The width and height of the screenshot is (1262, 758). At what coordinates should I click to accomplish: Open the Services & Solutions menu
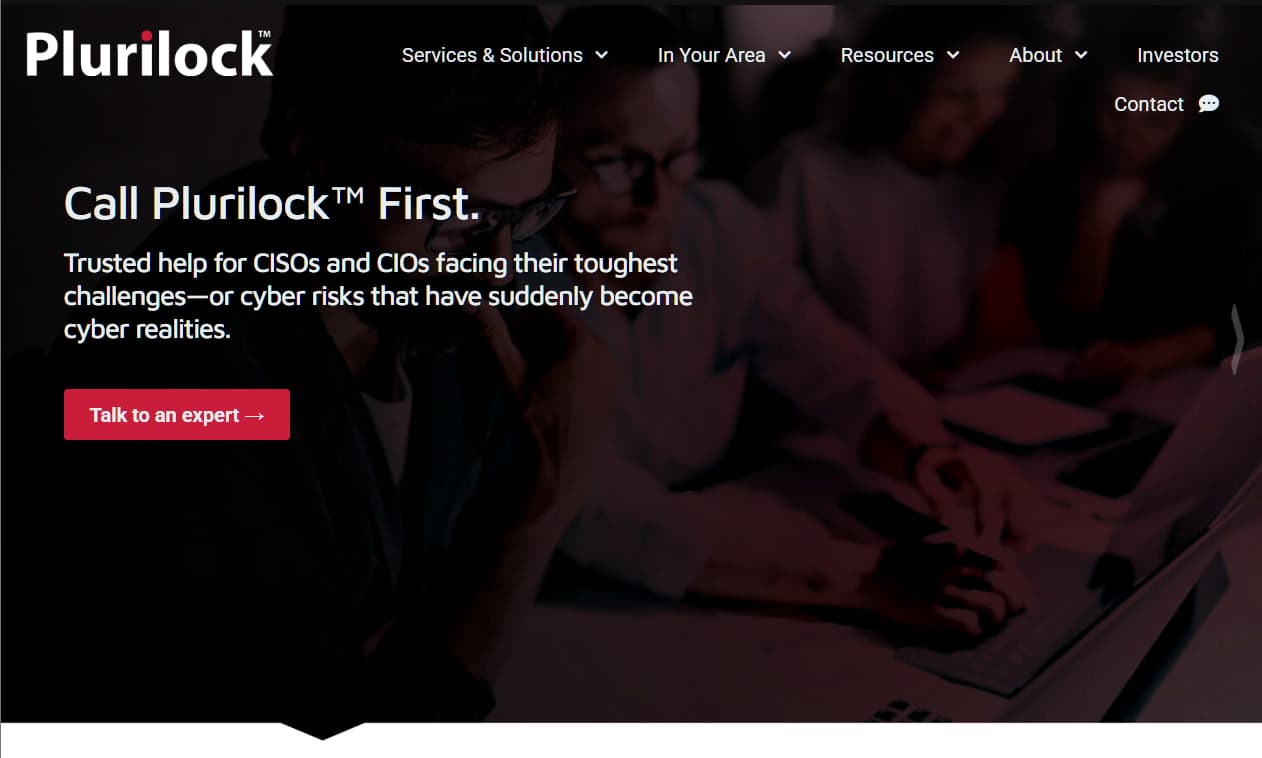click(492, 55)
